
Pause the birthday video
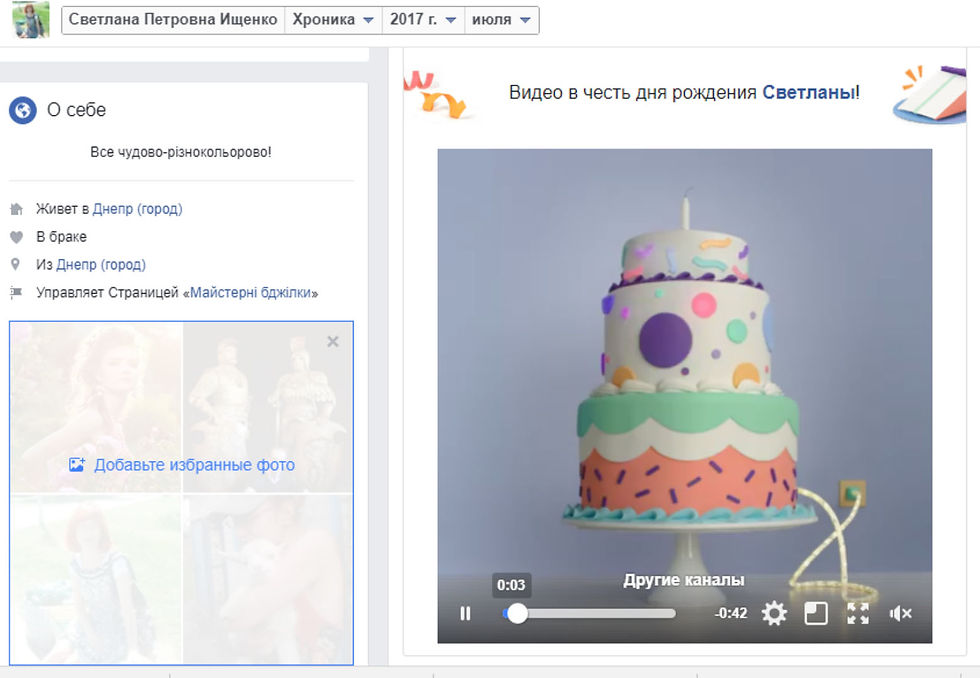[465, 614]
